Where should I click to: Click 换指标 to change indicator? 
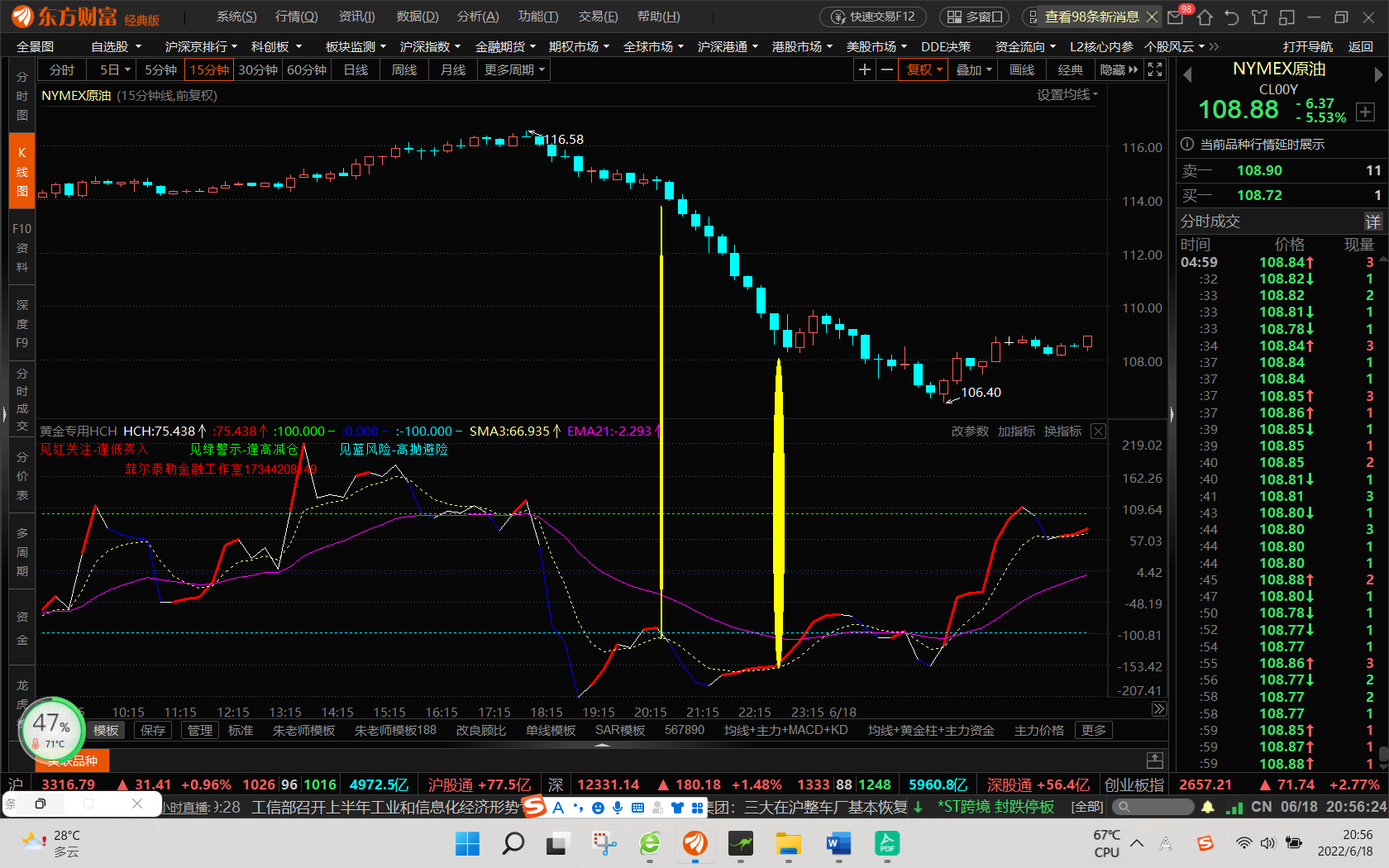tap(1062, 431)
